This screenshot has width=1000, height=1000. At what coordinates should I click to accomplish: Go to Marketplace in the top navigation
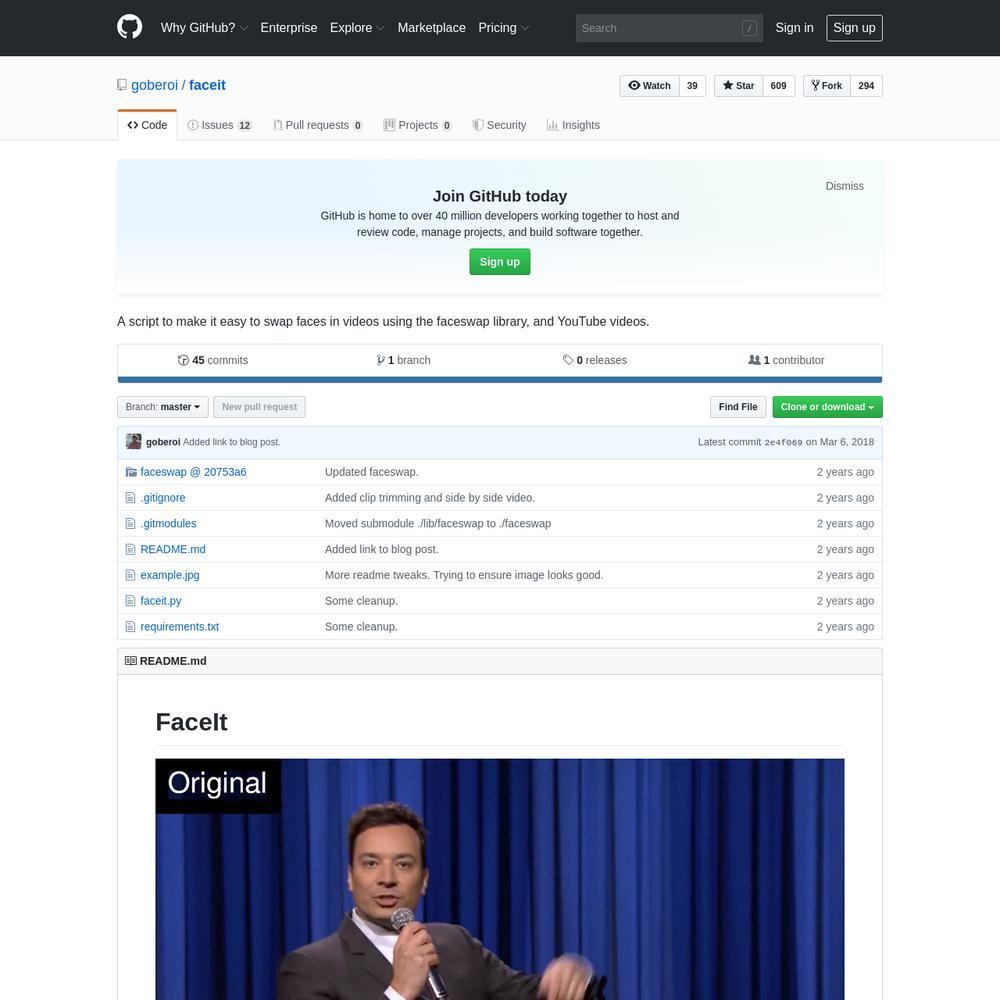pyautogui.click(x=432, y=28)
